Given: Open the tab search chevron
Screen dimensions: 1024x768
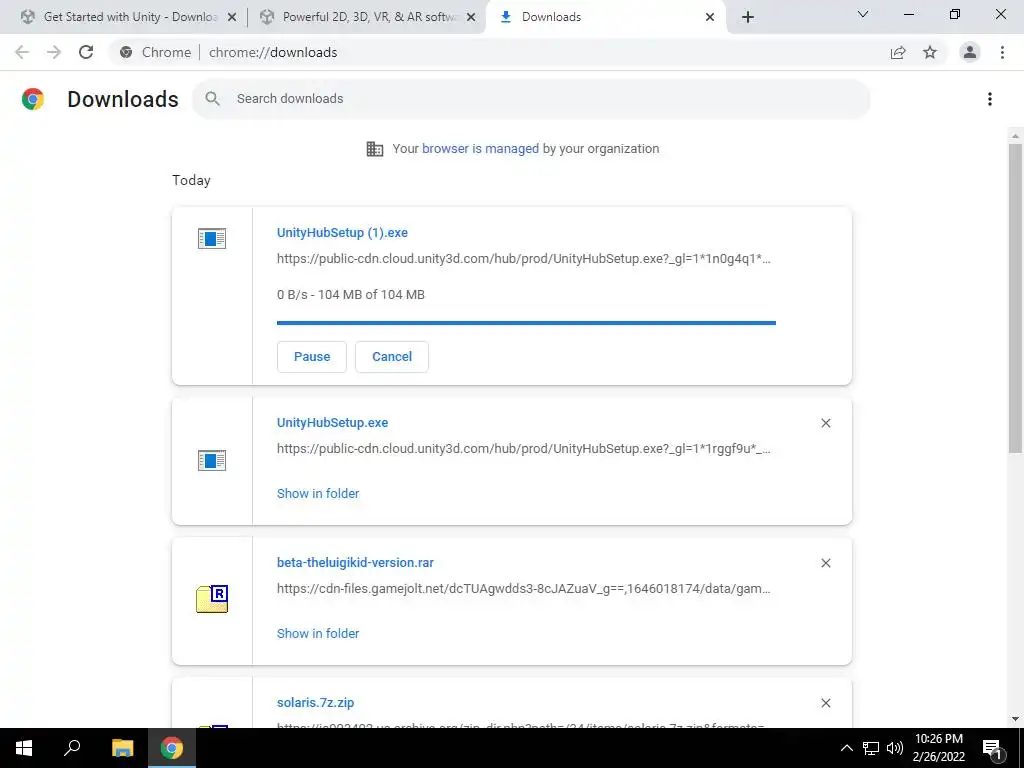Looking at the screenshot, I should (x=863, y=14).
